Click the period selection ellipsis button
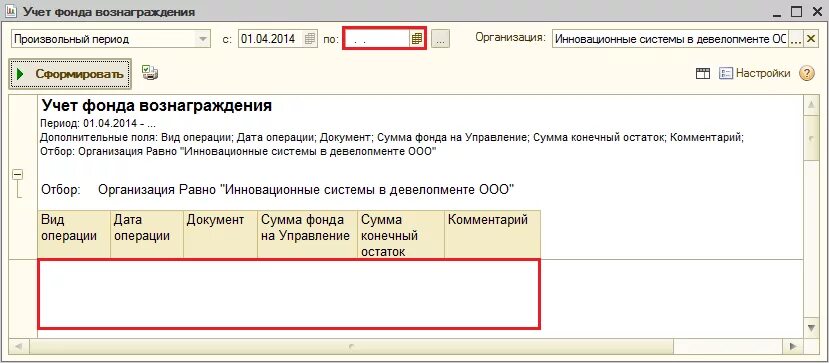This screenshot has width=829, height=363. pos(440,39)
